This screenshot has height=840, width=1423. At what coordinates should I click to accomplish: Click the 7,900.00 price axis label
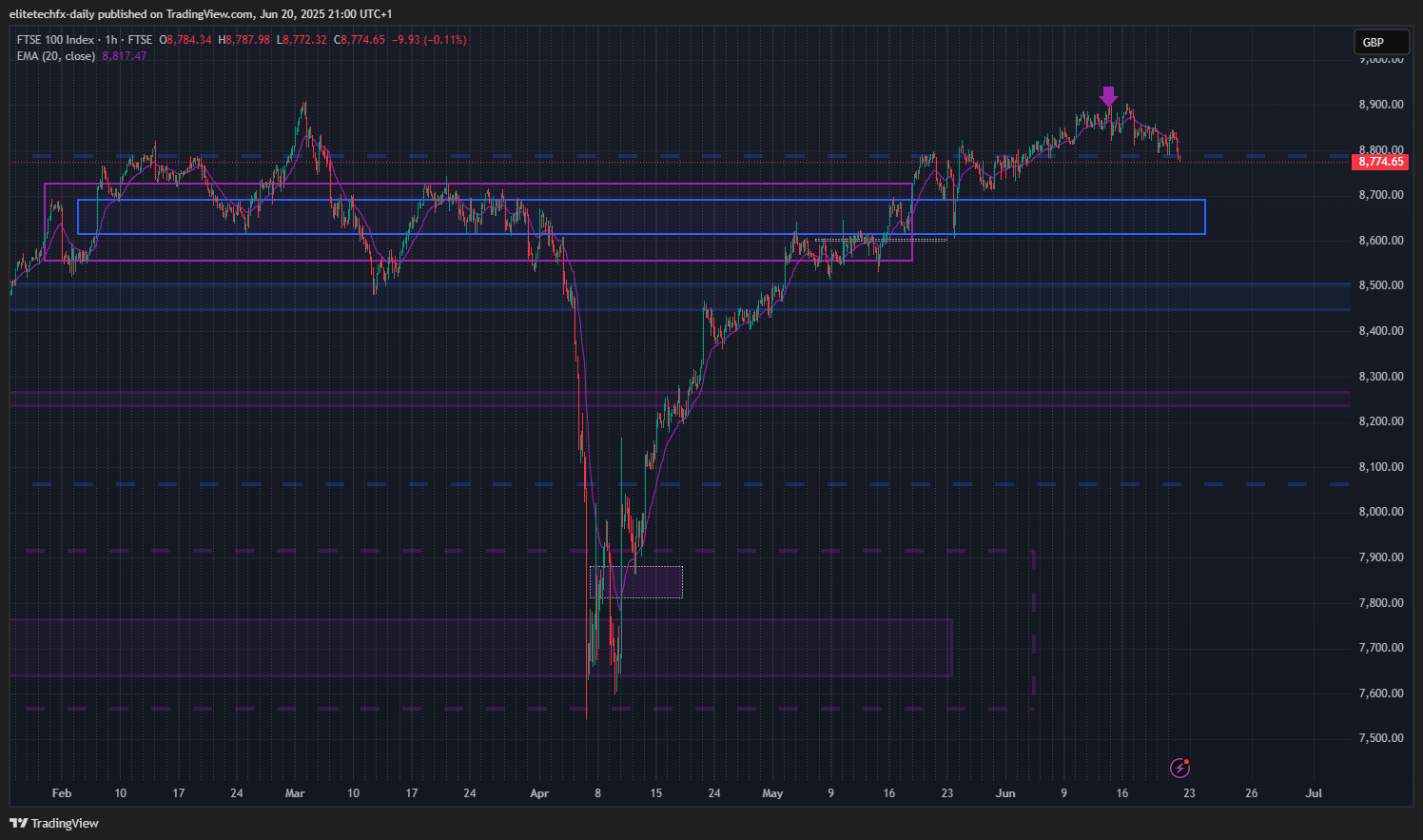coord(1381,557)
